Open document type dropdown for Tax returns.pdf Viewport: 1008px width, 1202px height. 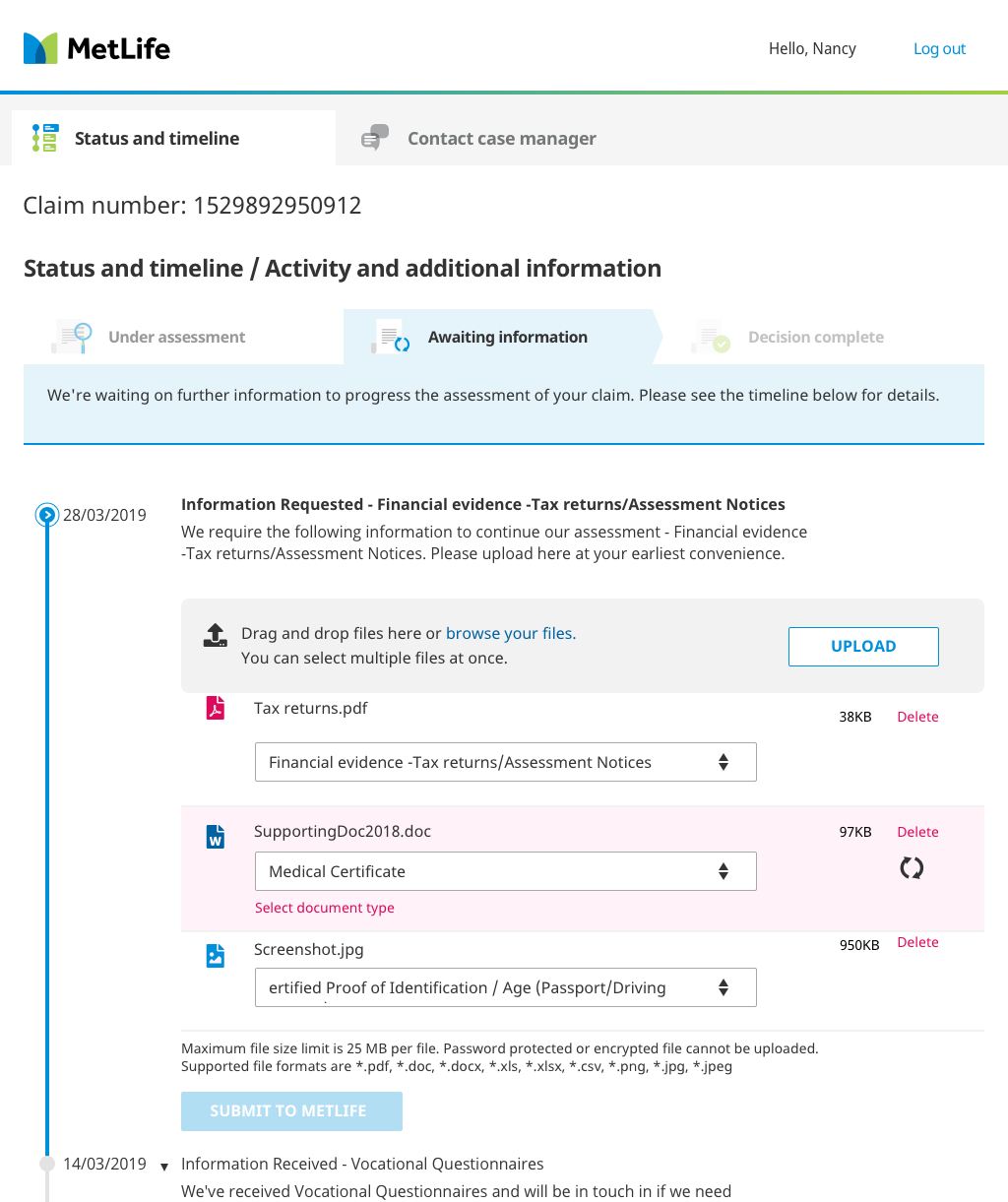505,762
